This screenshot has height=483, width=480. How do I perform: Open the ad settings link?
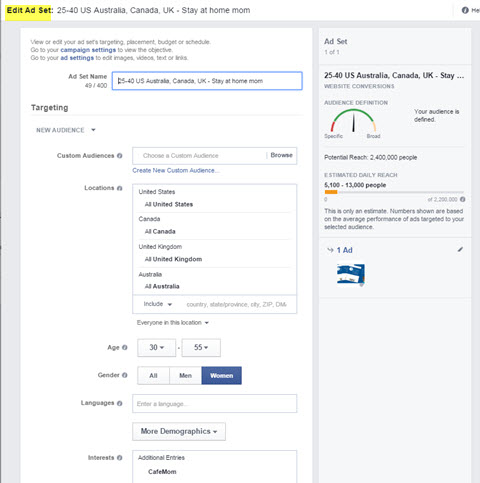click(x=77, y=58)
